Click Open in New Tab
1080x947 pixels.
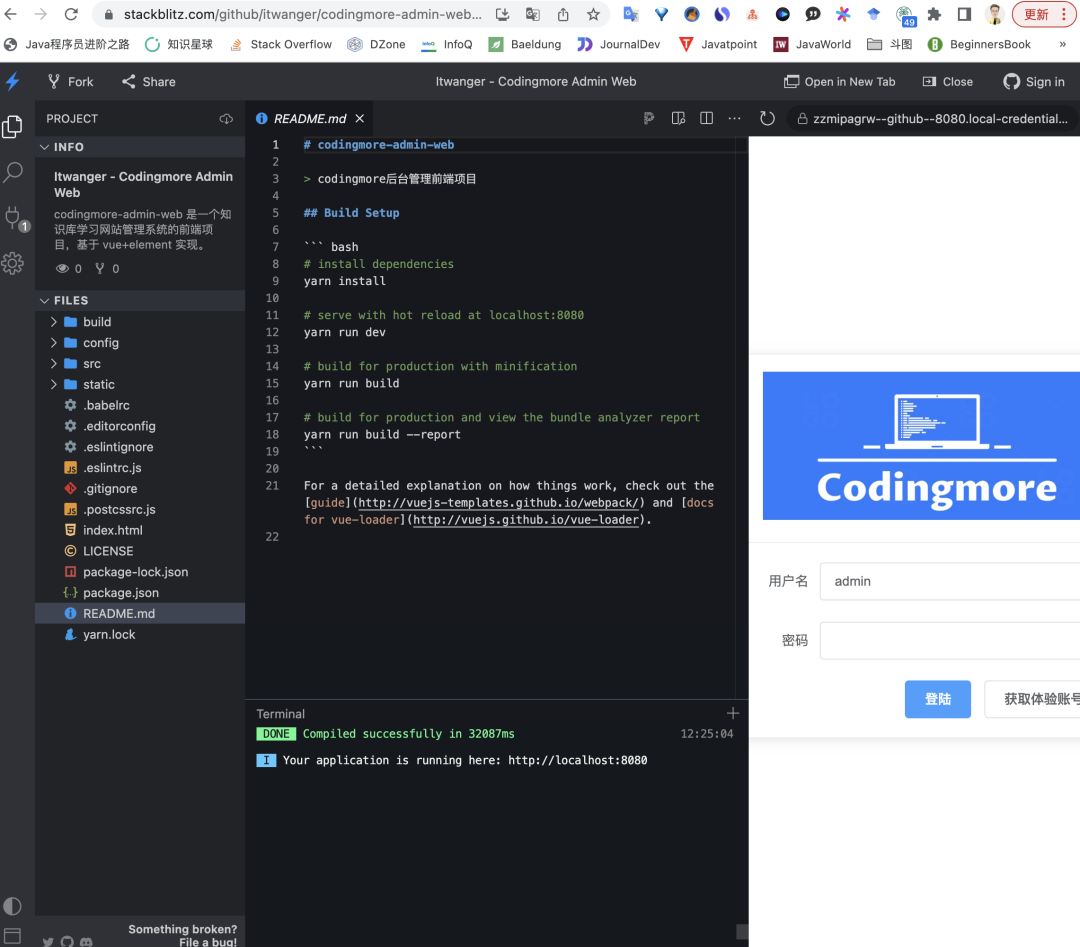[x=840, y=81]
